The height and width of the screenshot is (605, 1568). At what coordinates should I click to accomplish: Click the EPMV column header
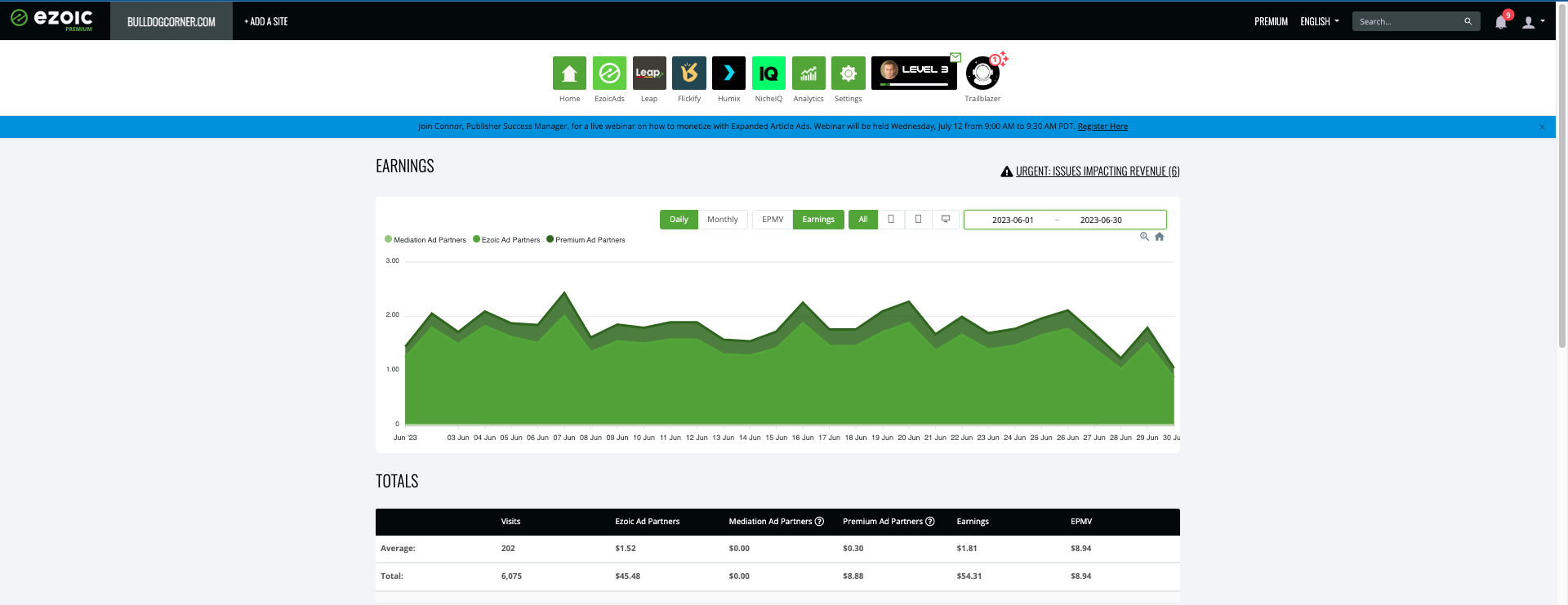pyautogui.click(x=1081, y=522)
